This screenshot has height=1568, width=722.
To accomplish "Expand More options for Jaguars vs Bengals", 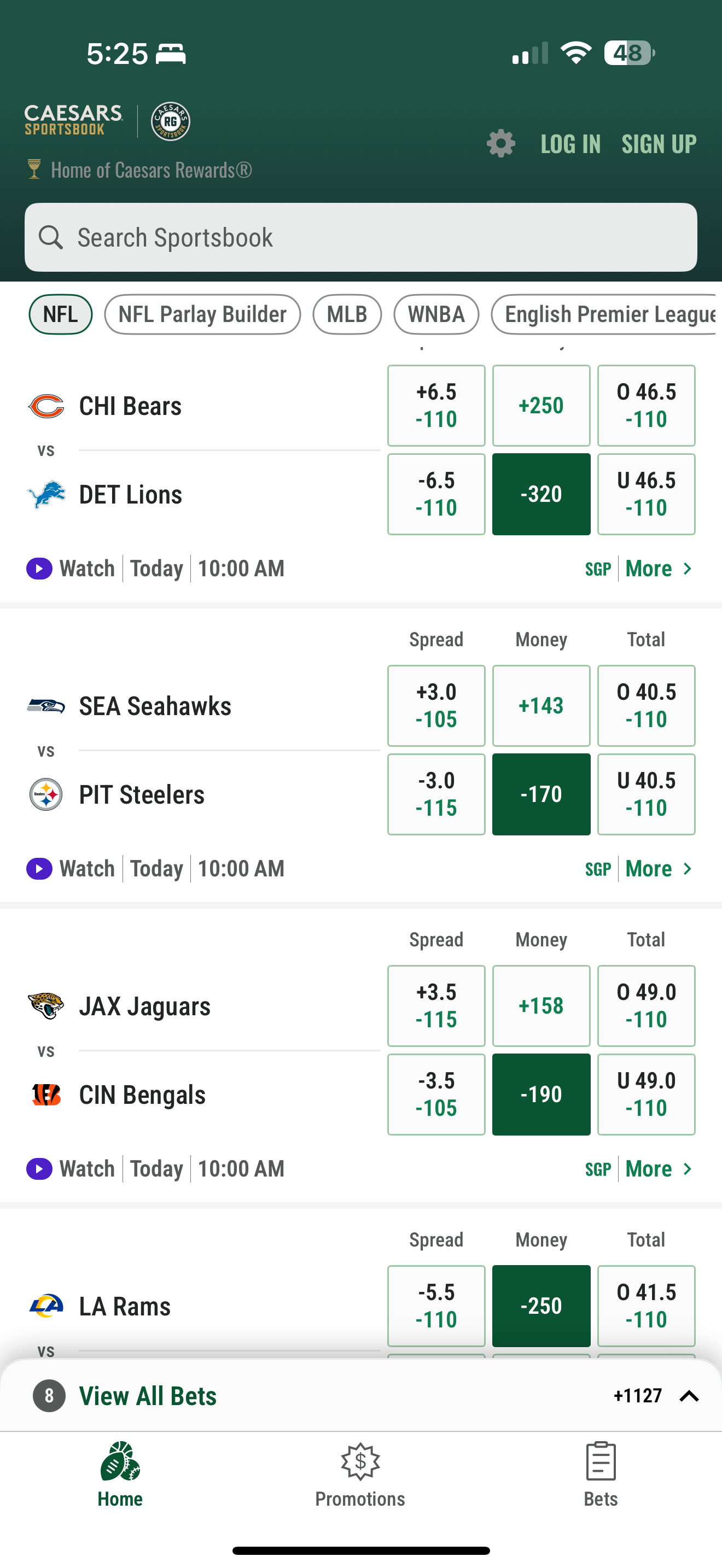I will tap(659, 1169).
